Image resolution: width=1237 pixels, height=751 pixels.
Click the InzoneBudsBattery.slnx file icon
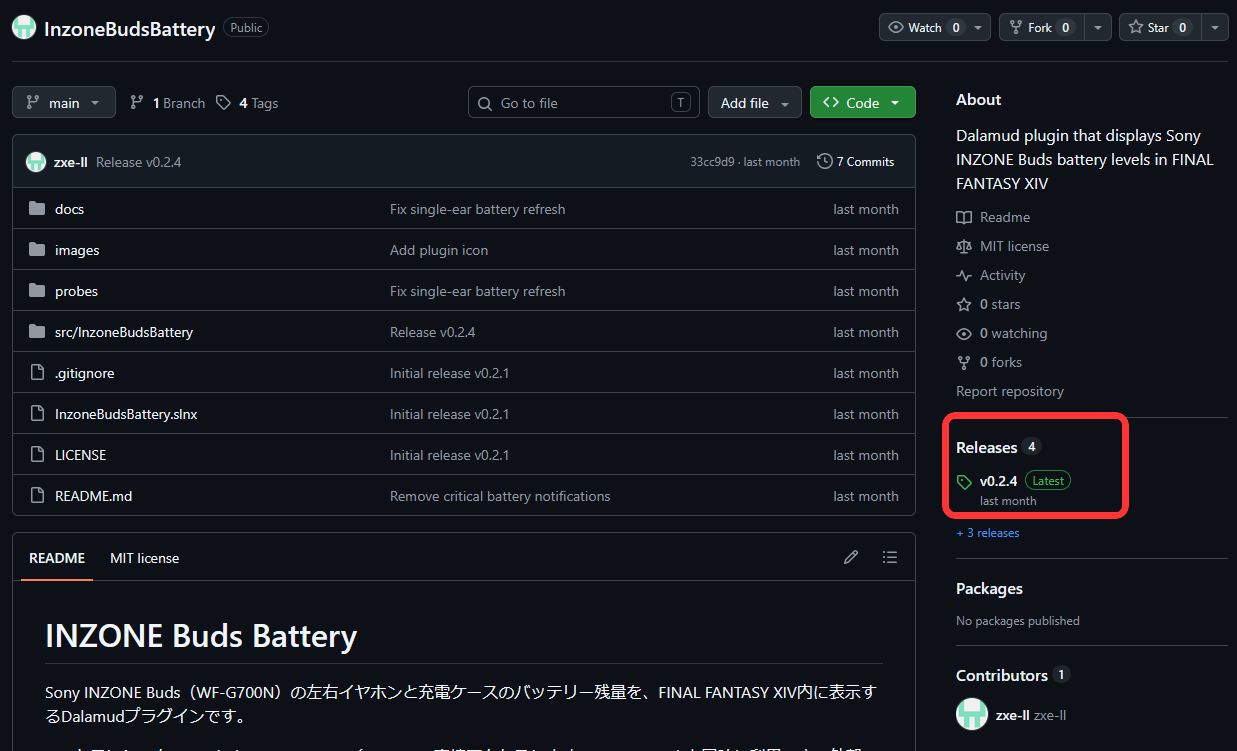click(x=38, y=414)
